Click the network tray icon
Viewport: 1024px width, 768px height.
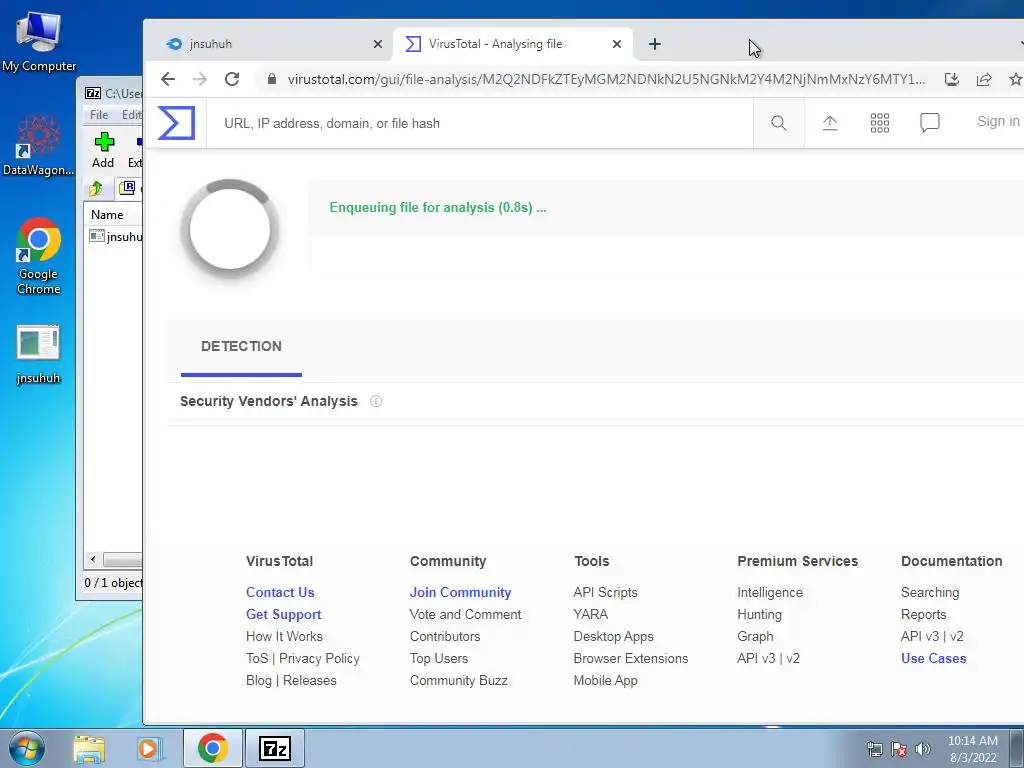874,749
